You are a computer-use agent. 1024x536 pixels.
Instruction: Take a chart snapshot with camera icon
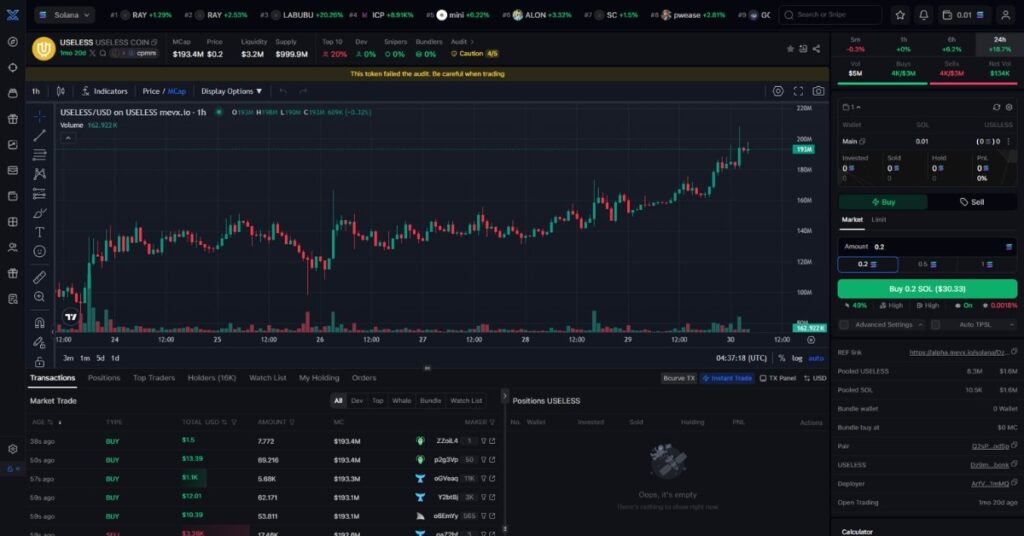818,91
